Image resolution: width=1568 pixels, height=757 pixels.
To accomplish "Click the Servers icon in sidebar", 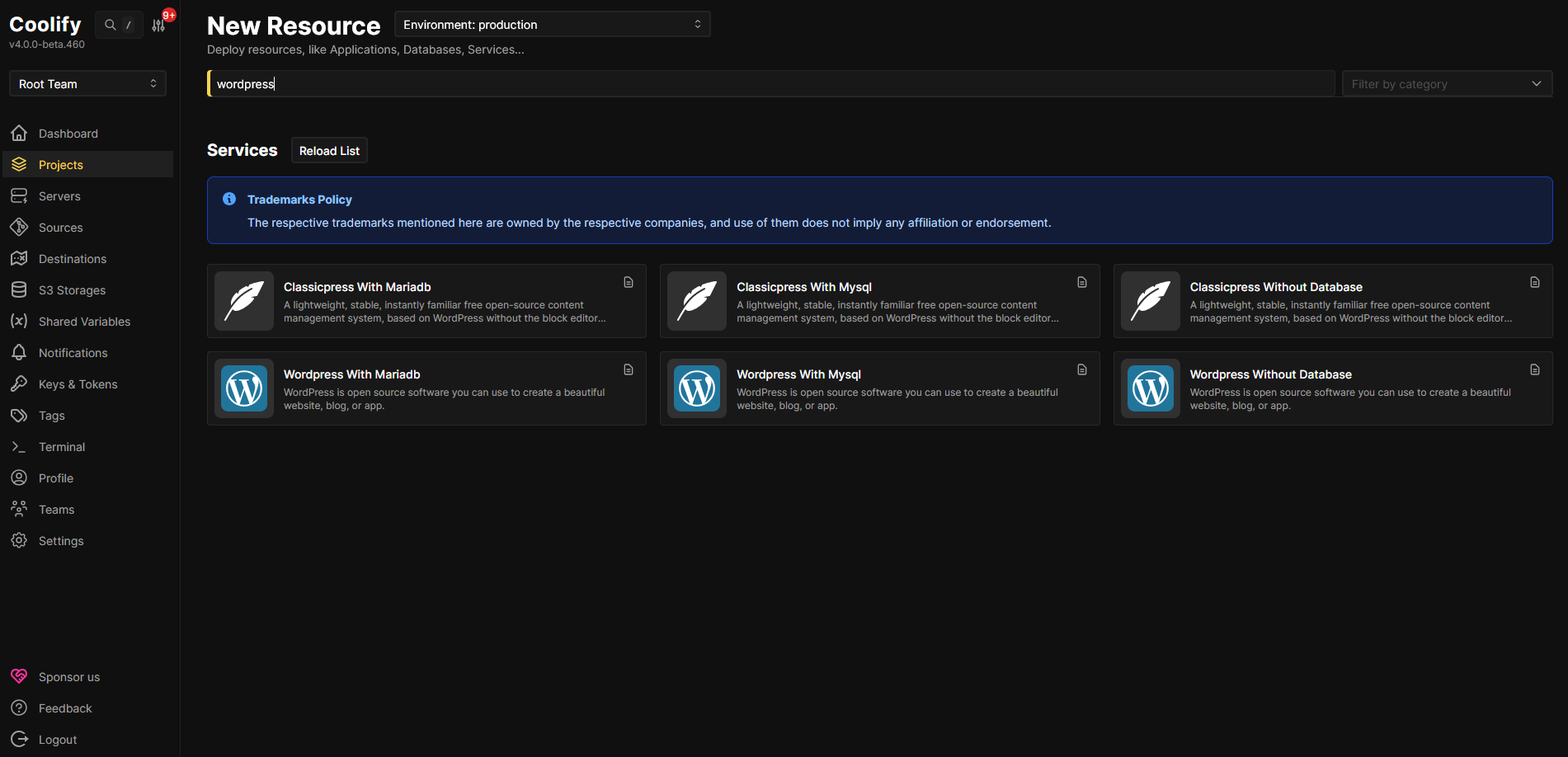I will tap(19, 196).
